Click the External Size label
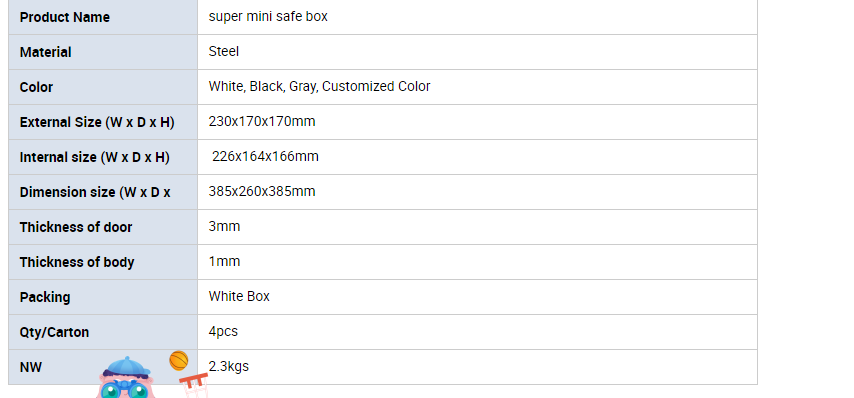Viewport: 854px width, 398px height. tap(97, 123)
